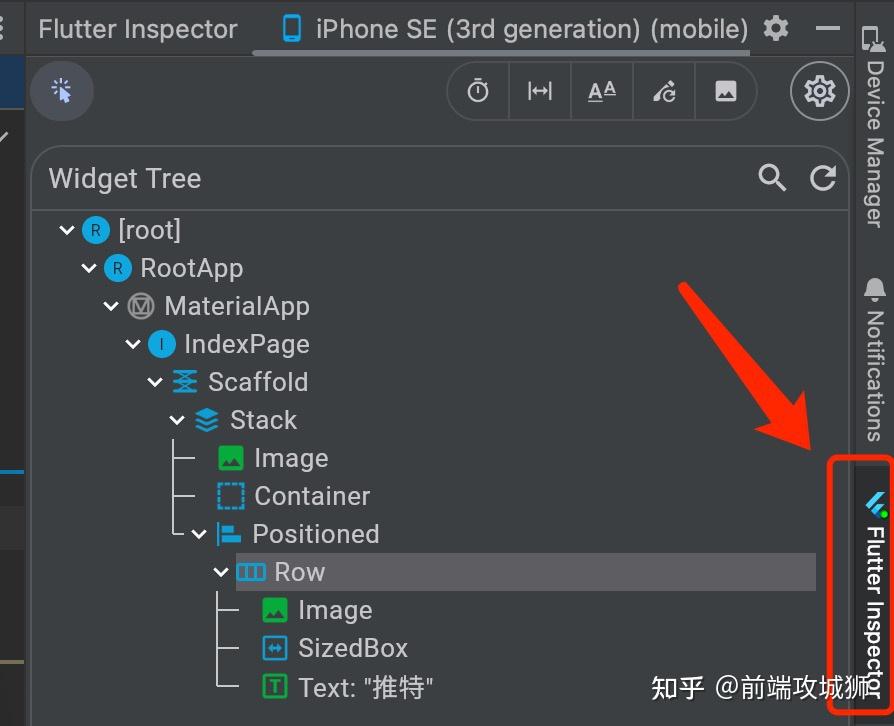
Task: Collapse the MaterialApp node
Action: coord(111,305)
